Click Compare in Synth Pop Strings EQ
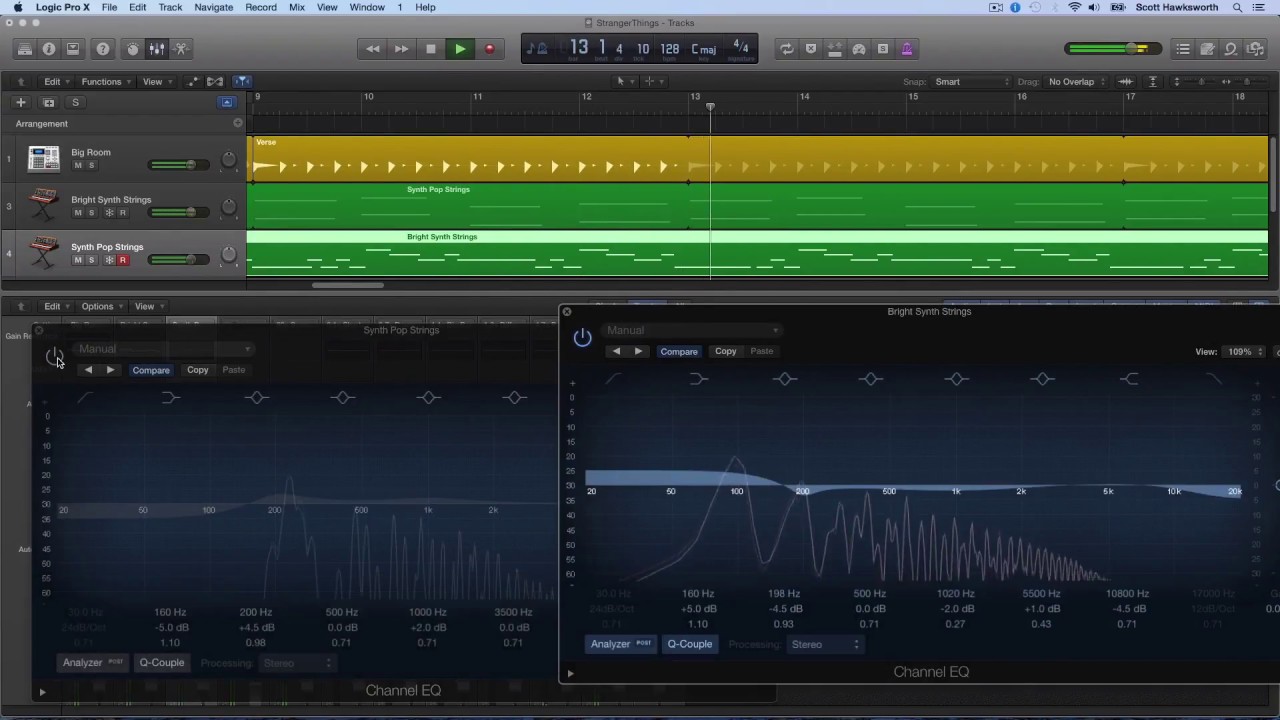Image resolution: width=1280 pixels, height=720 pixels. tap(151, 370)
